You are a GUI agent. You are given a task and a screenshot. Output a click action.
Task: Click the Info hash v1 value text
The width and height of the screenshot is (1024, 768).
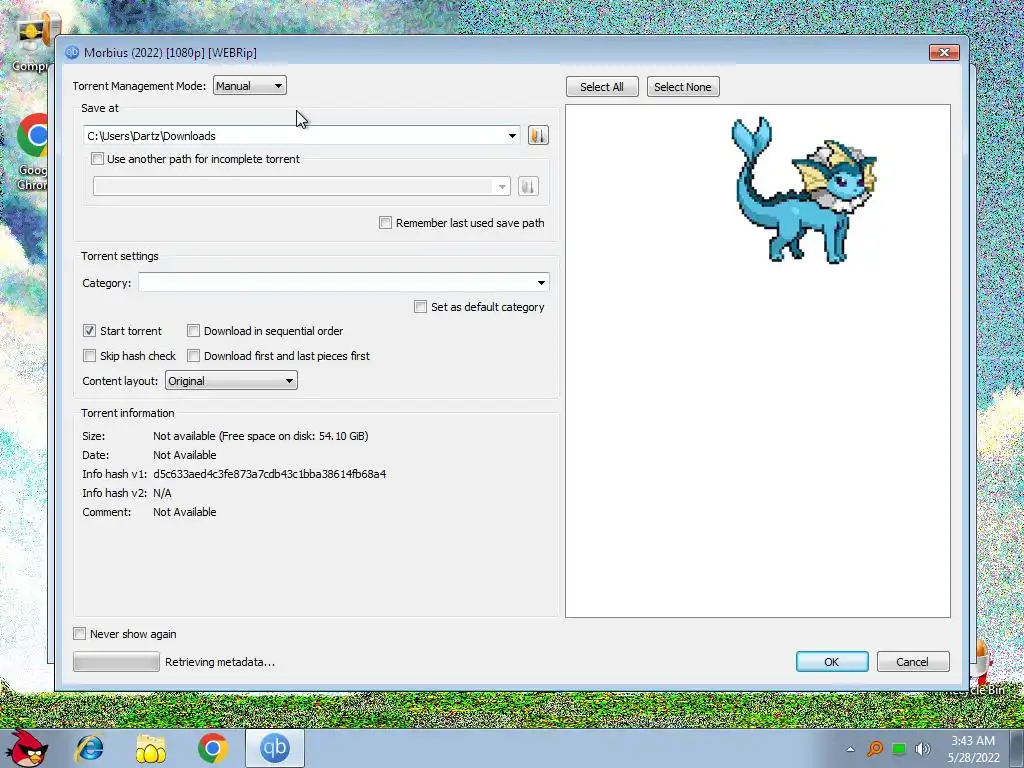coord(270,473)
